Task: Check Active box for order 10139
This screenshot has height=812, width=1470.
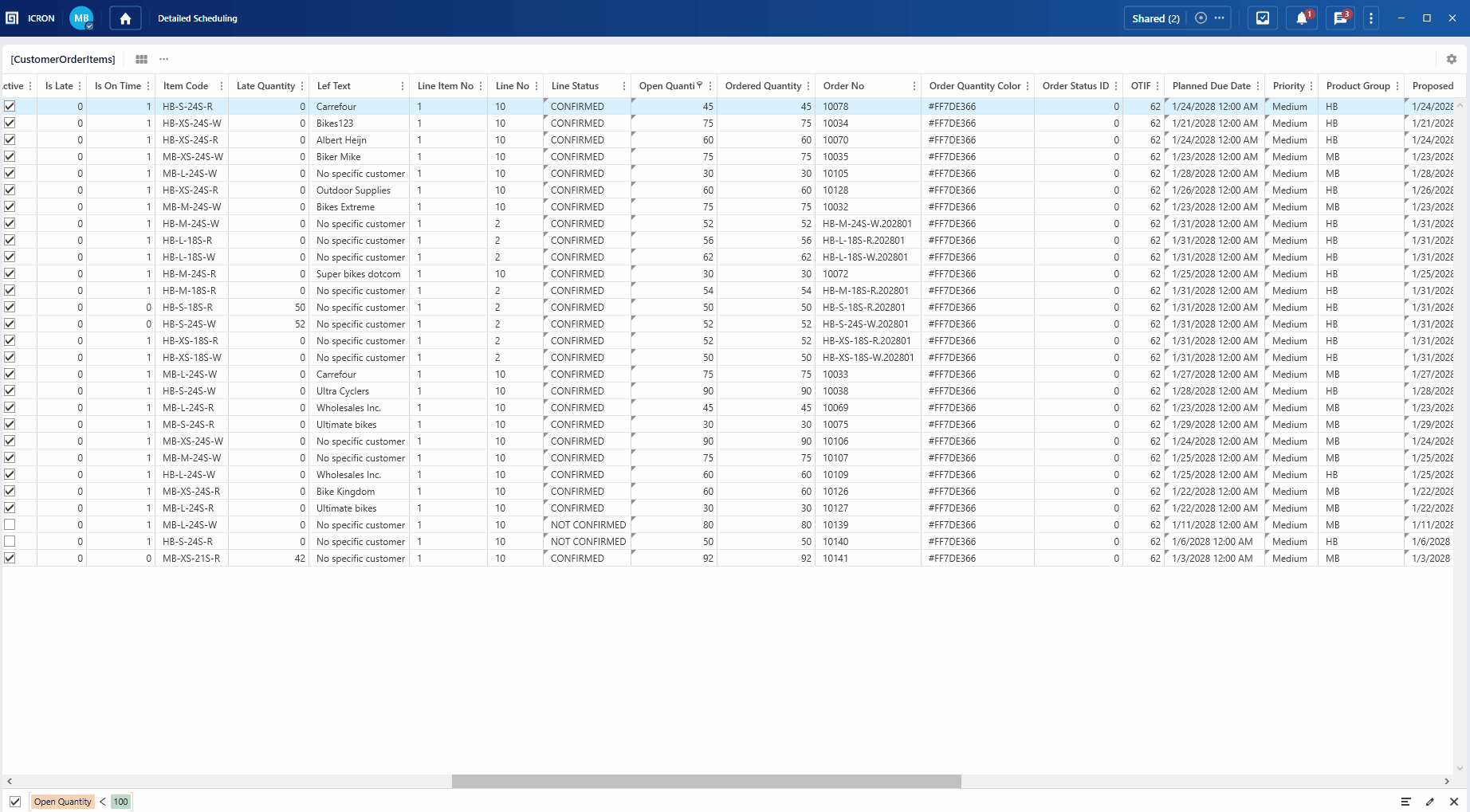Action: [x=10, y=524]
